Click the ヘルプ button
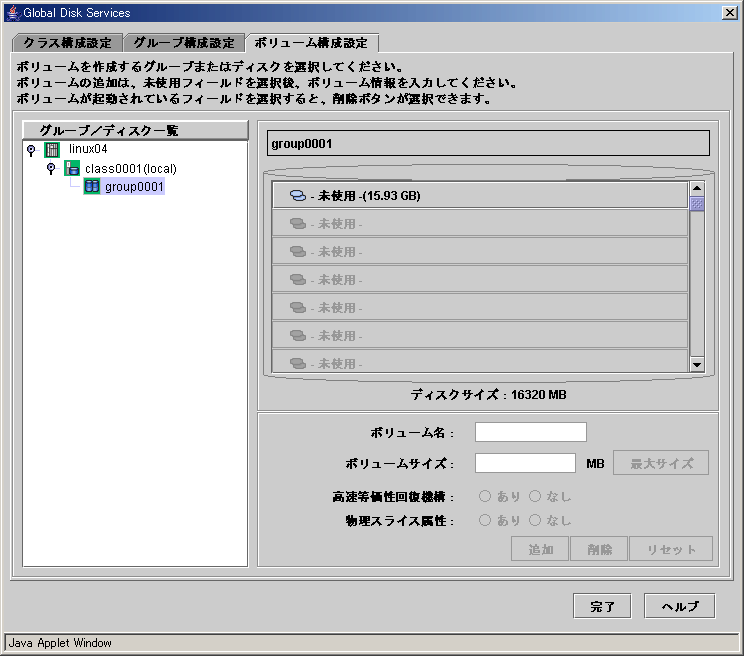Viewport: 744px width, 656px height. [x=679, y=606]
